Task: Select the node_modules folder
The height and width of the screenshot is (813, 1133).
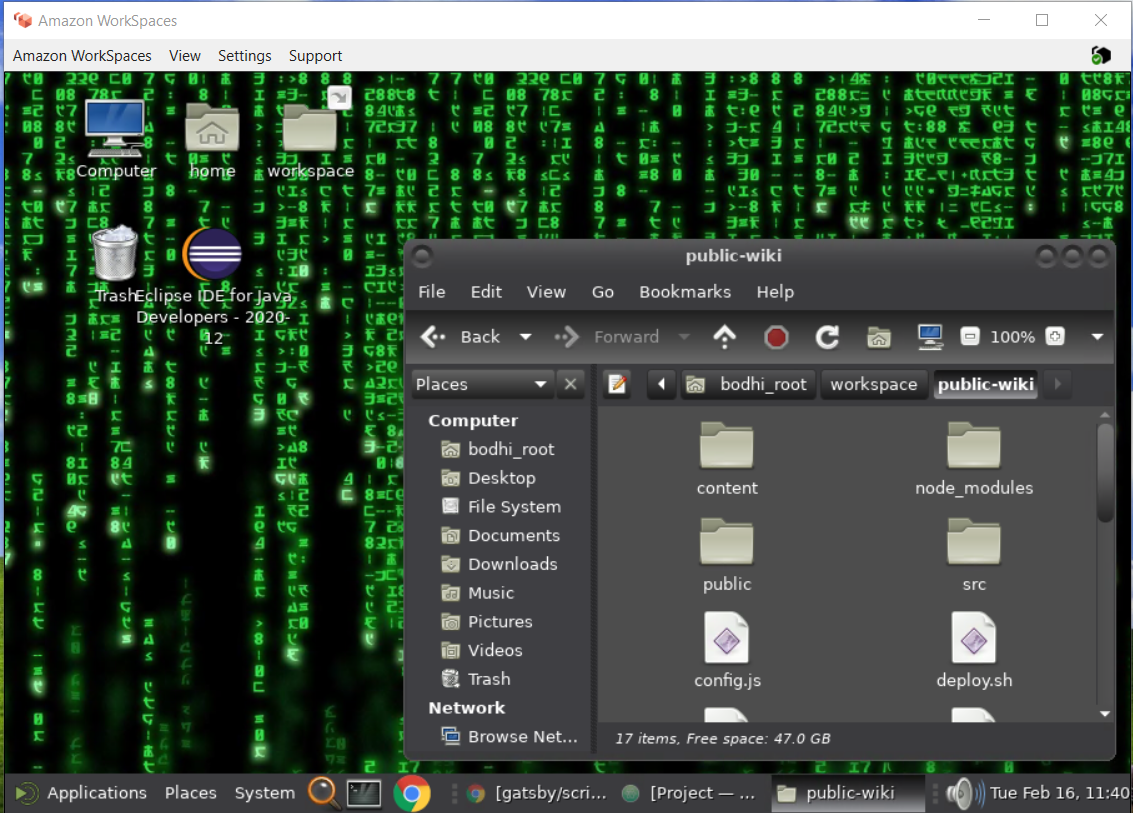Action: tap(974, 458)
